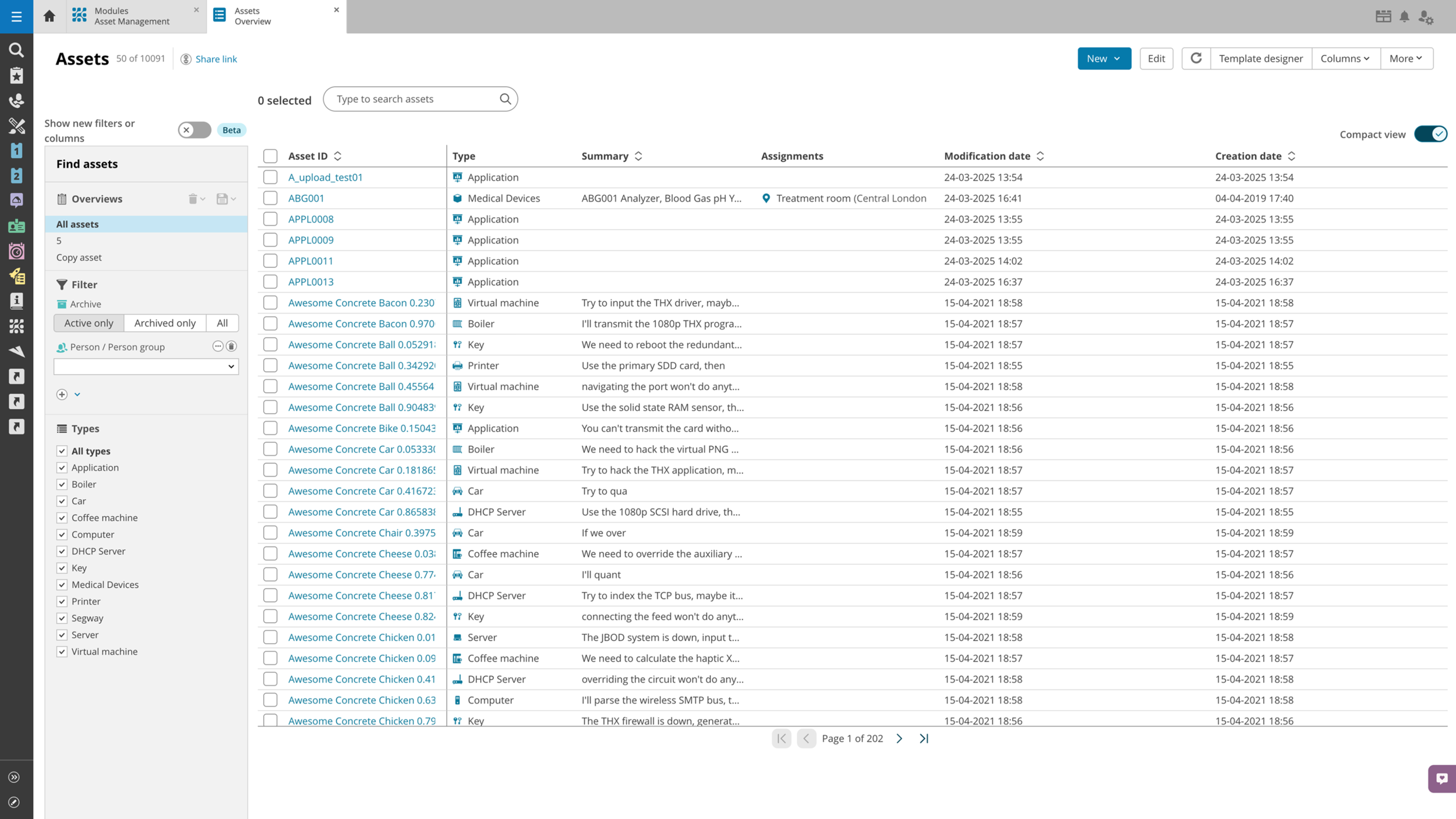
Task: Enable Show new filters or columns toggle
Action: point(195,130)
